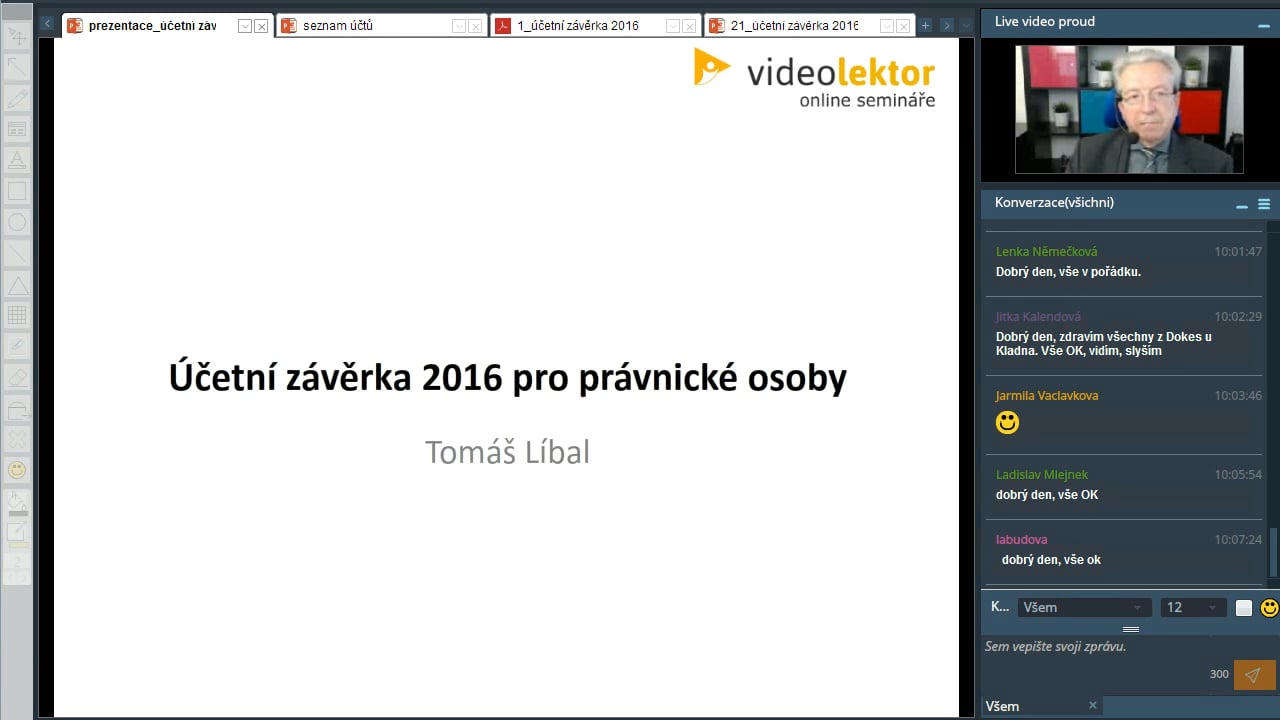Minimize the Konverzace chat panel

point(1242,205)
